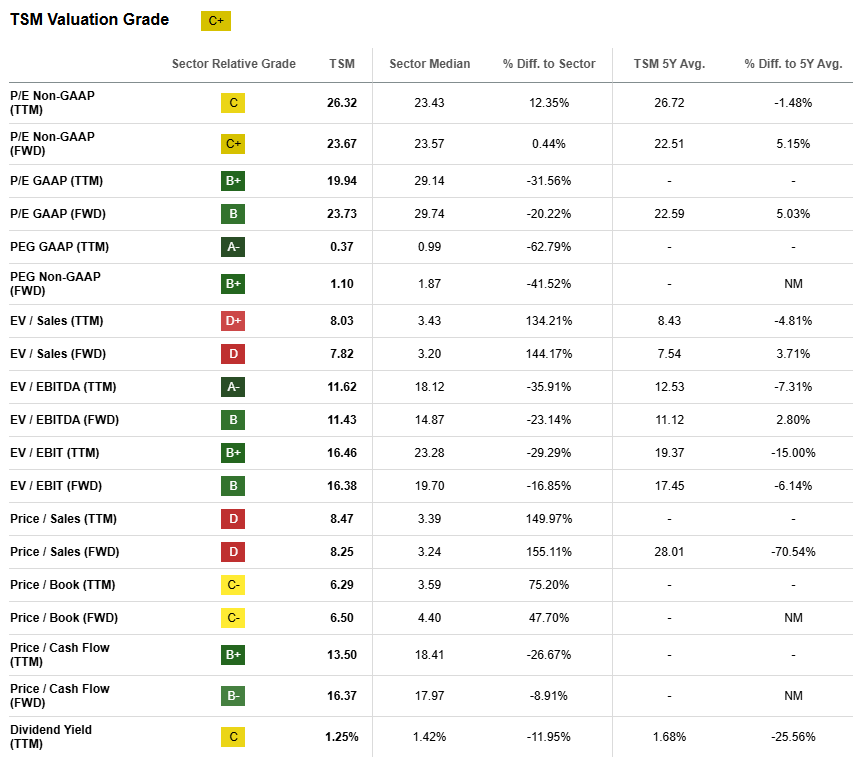Click the TSM 5Y Avg. column header
The height and width of the screenshot is (757, 856).
(668, 62)
